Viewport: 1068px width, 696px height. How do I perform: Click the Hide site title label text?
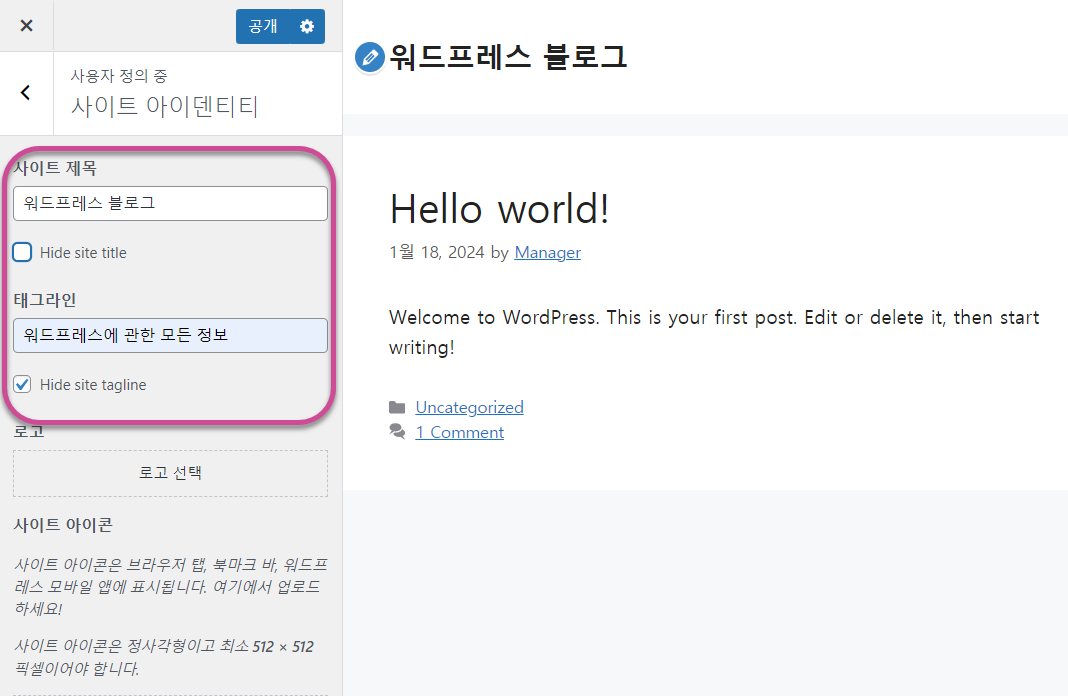83,253
